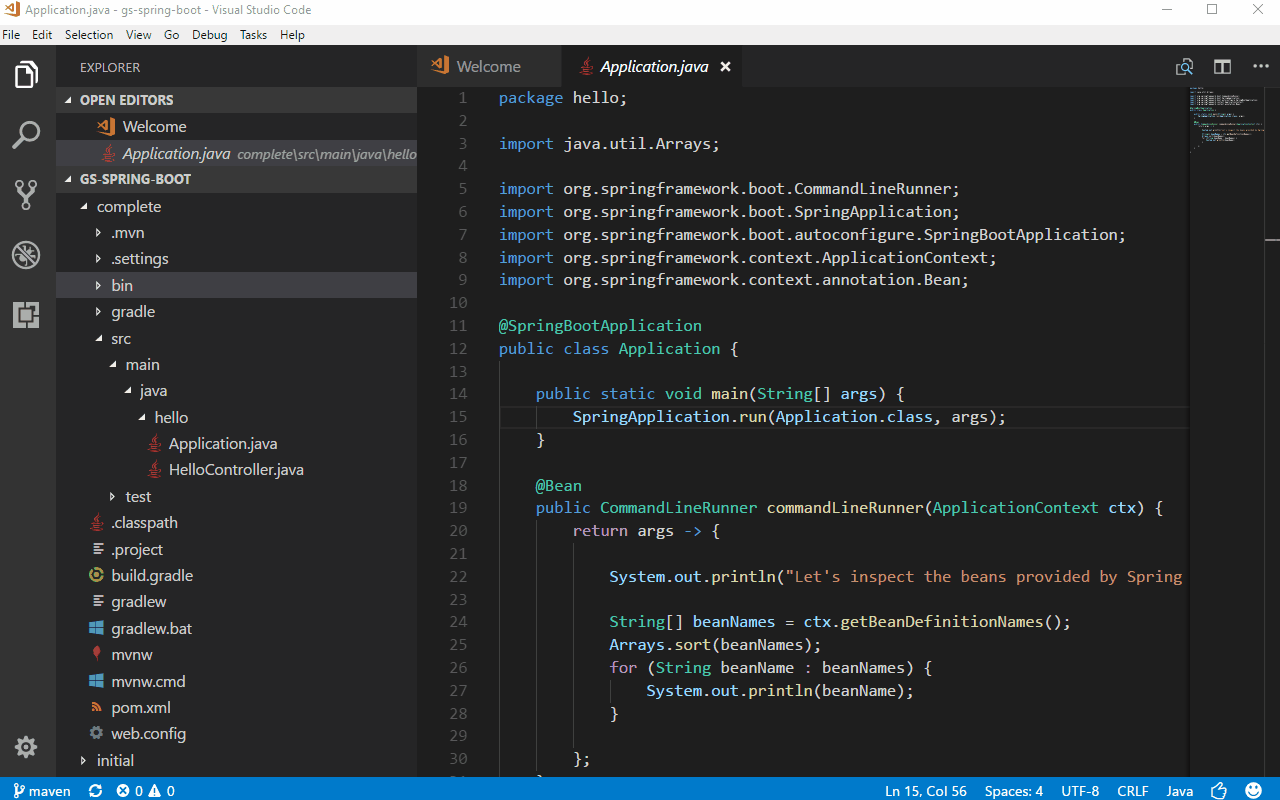Synchronize changes next to the maven branch

click(x=95, y=790)
